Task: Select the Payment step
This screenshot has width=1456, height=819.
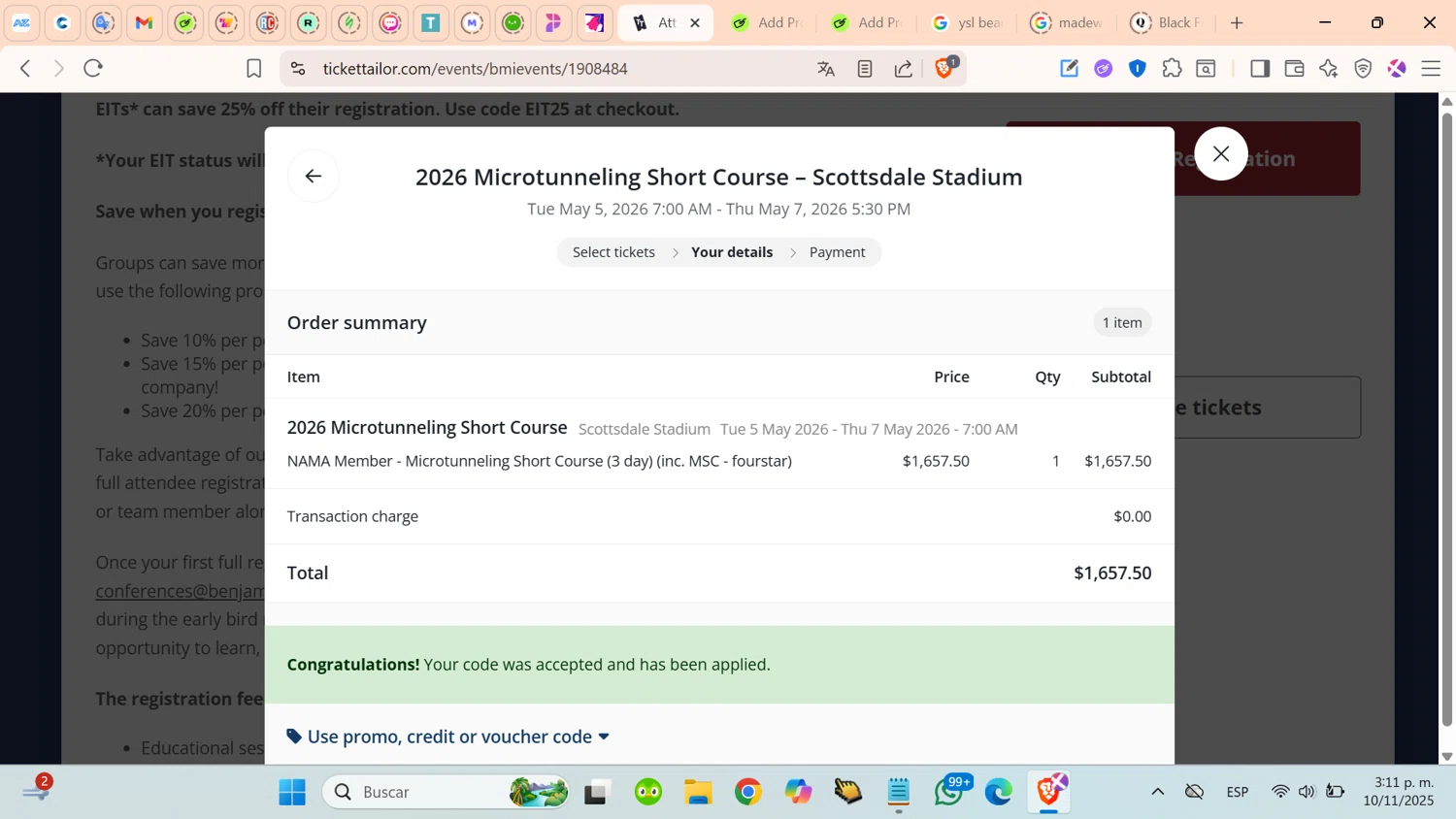Action: [x=837, y=252]
